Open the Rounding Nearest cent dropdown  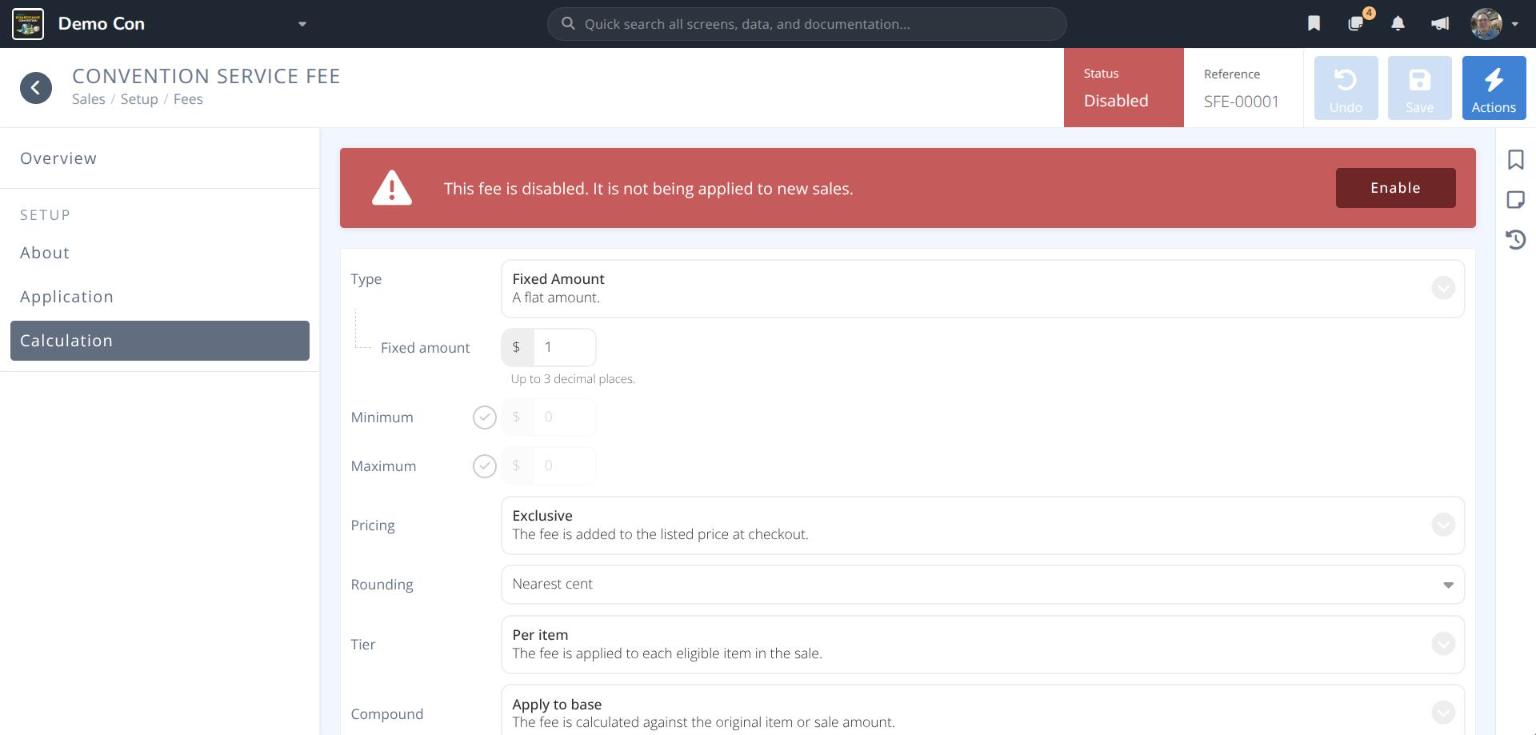[x=982, y=584]
